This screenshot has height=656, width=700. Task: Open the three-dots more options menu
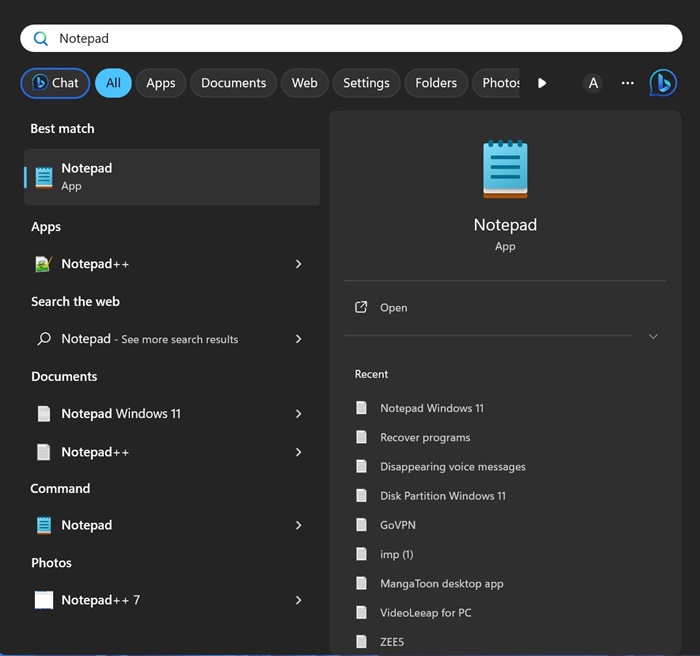point(627,83)
